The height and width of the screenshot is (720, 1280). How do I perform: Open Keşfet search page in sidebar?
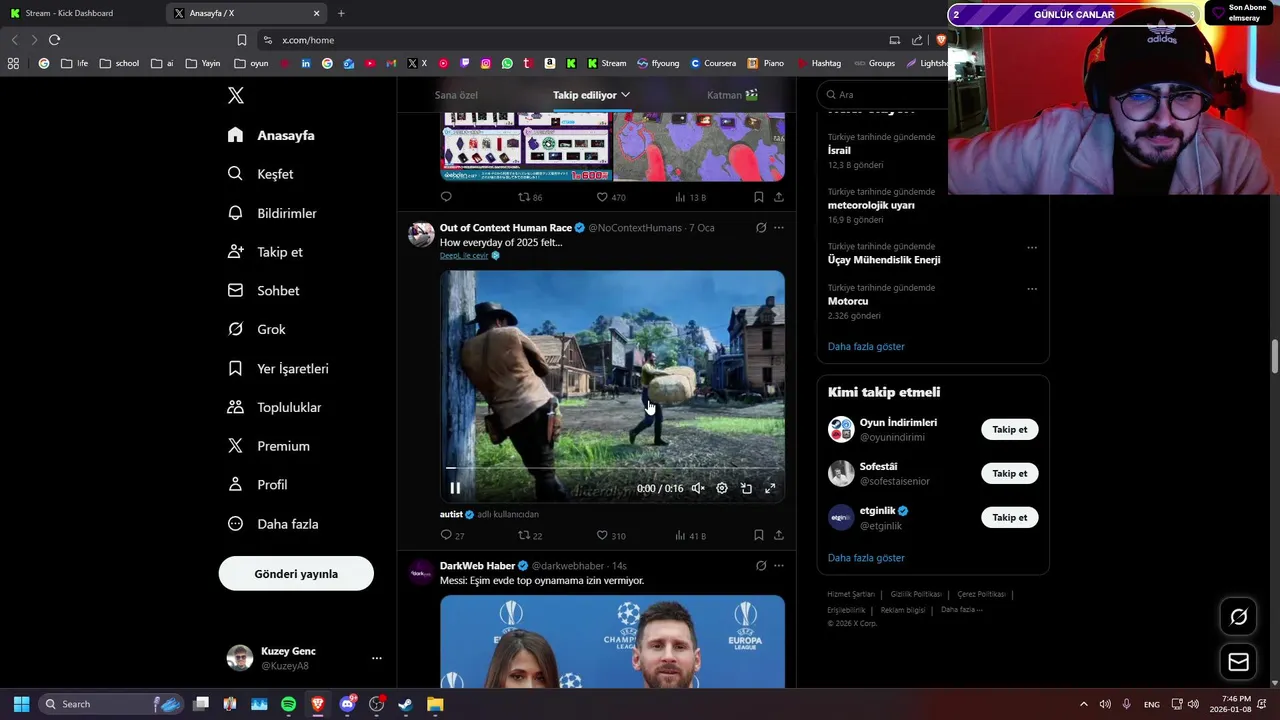click(x=261, y=174)
